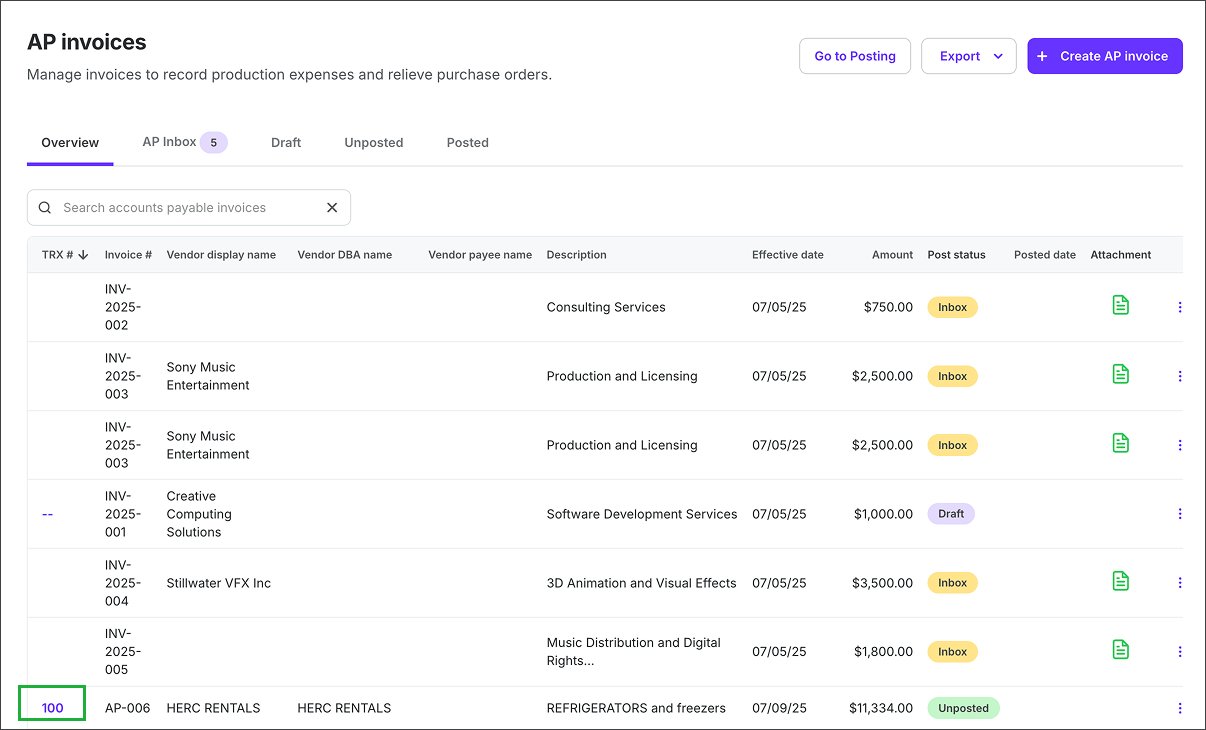Click the Description column header
This screenshot has height=730, width=1206.
click(577, 255)
